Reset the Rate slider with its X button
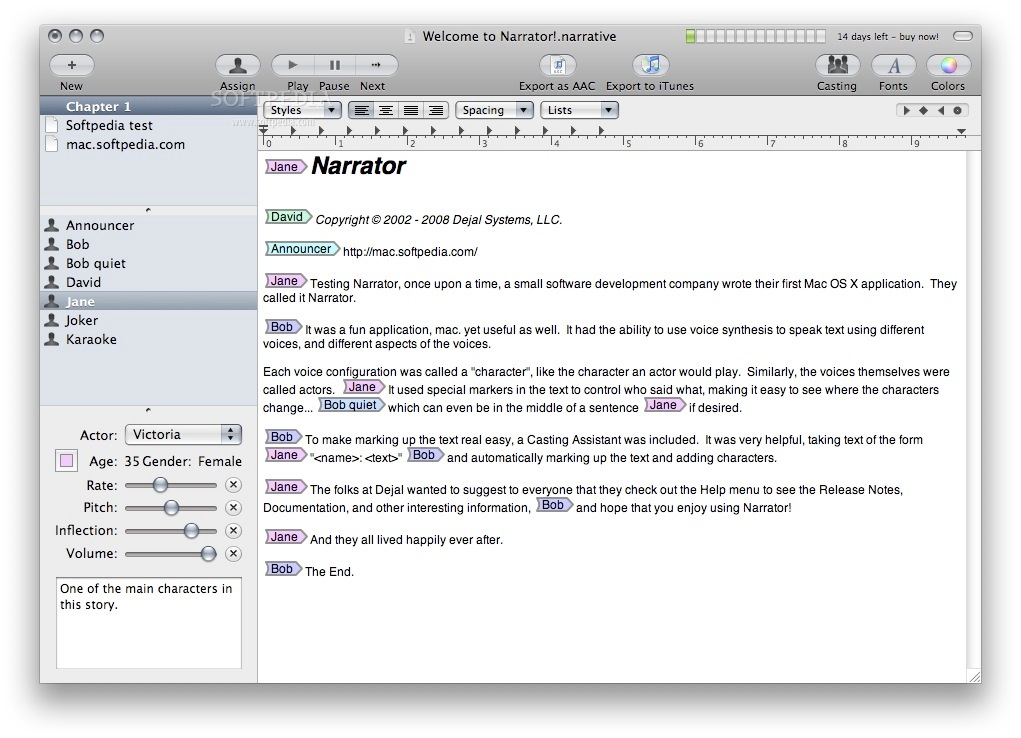The height and width of the screenshot is (738, 1021). (x=233, y=485)
